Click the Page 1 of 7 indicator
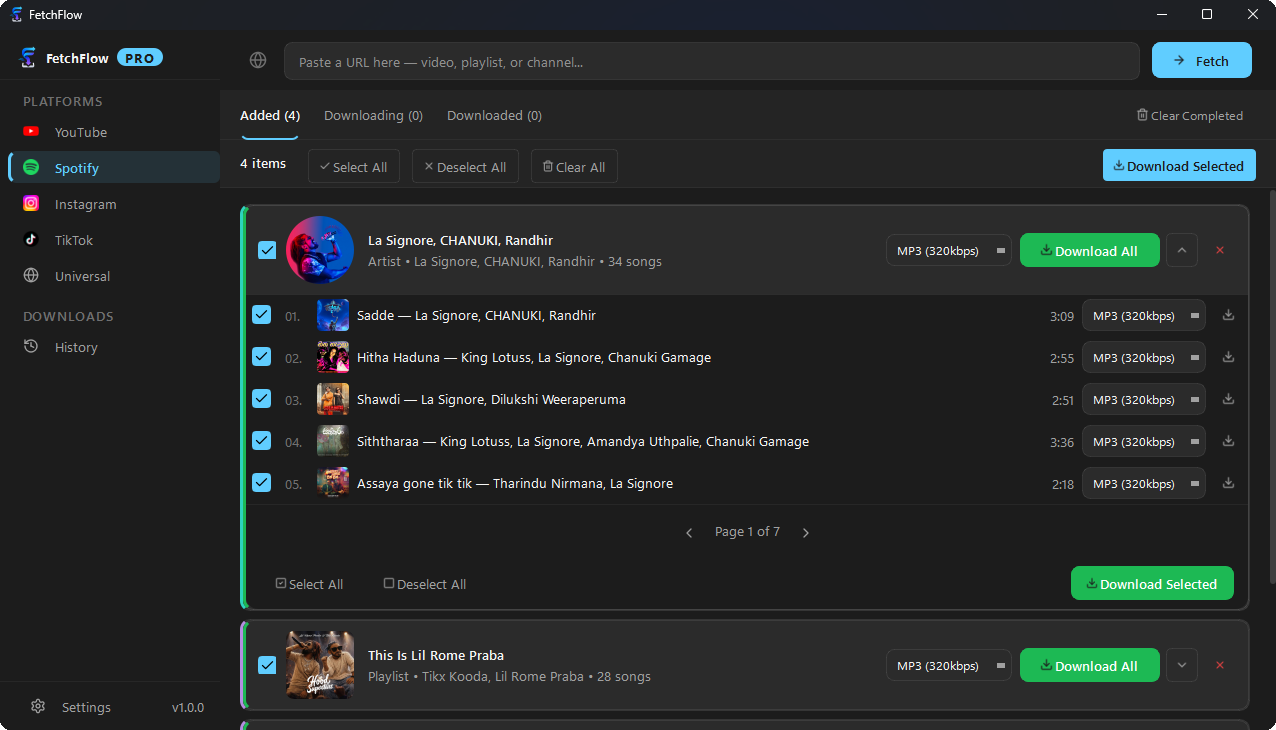The image size is (1276, 730). pyautogui.click(x=747, y=532)
